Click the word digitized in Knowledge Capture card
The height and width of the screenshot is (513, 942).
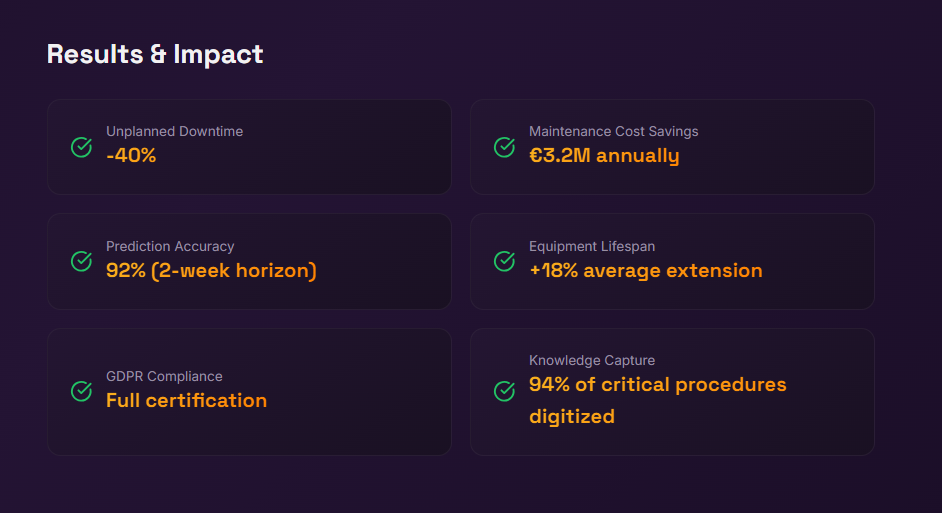[572, 416]
